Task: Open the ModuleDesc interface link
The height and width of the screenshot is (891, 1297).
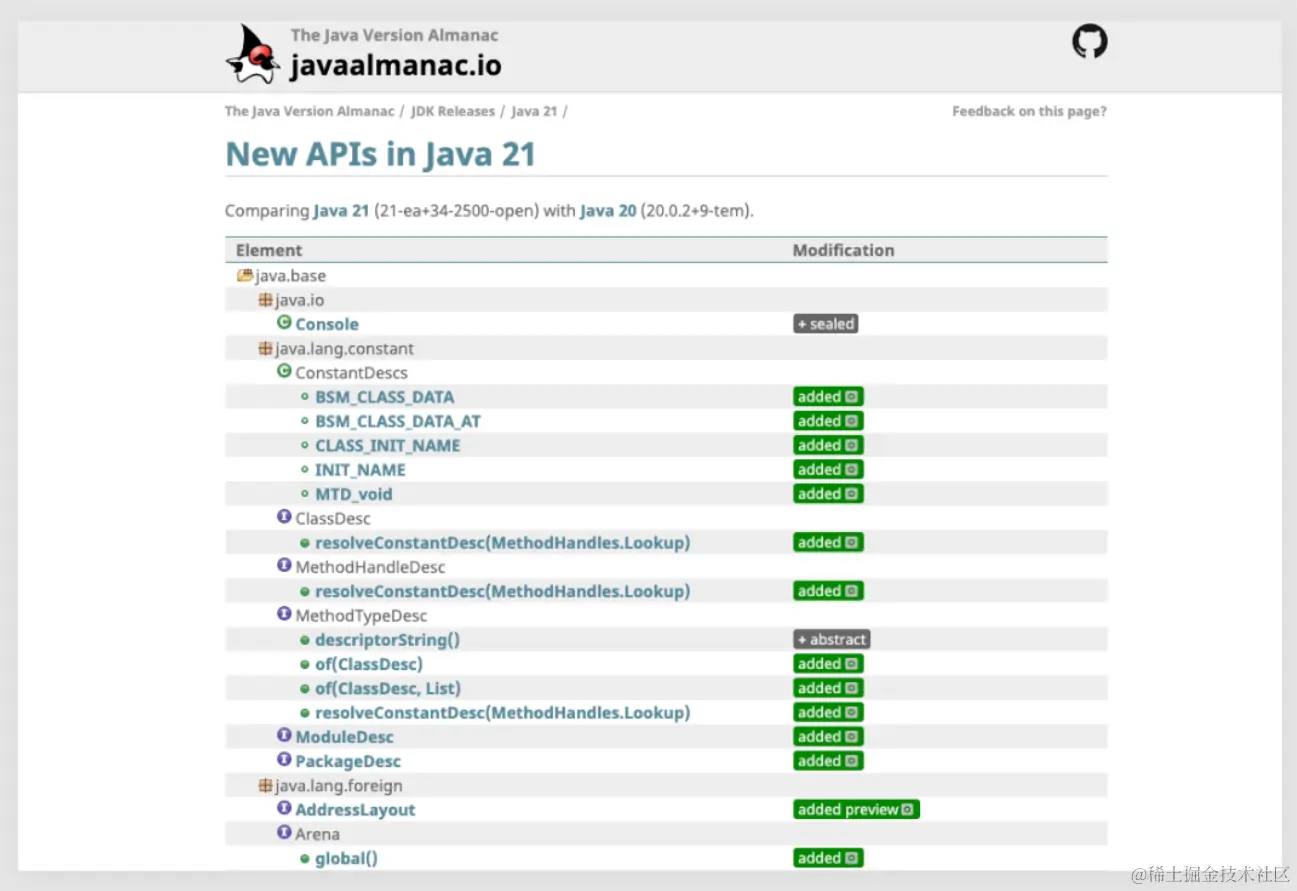Action: 345,737
